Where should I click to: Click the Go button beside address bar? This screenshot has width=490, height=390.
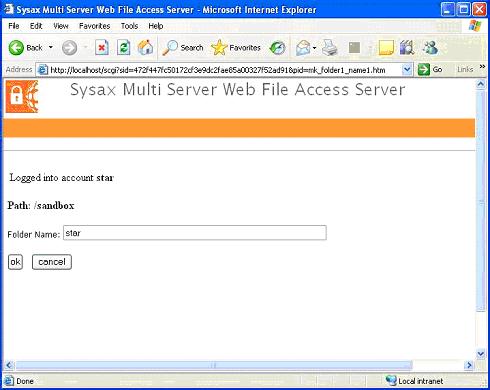point(430,69)
